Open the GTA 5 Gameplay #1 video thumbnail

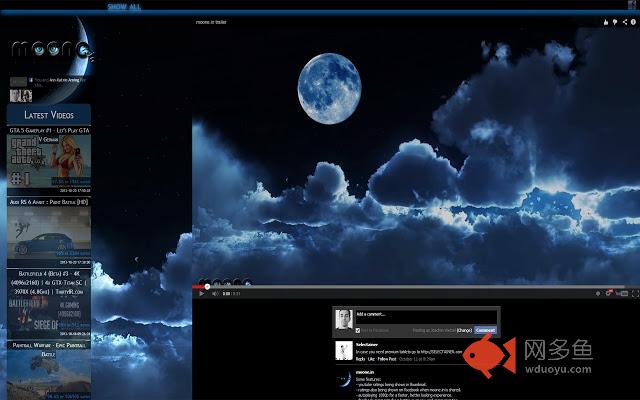point(48,160)
